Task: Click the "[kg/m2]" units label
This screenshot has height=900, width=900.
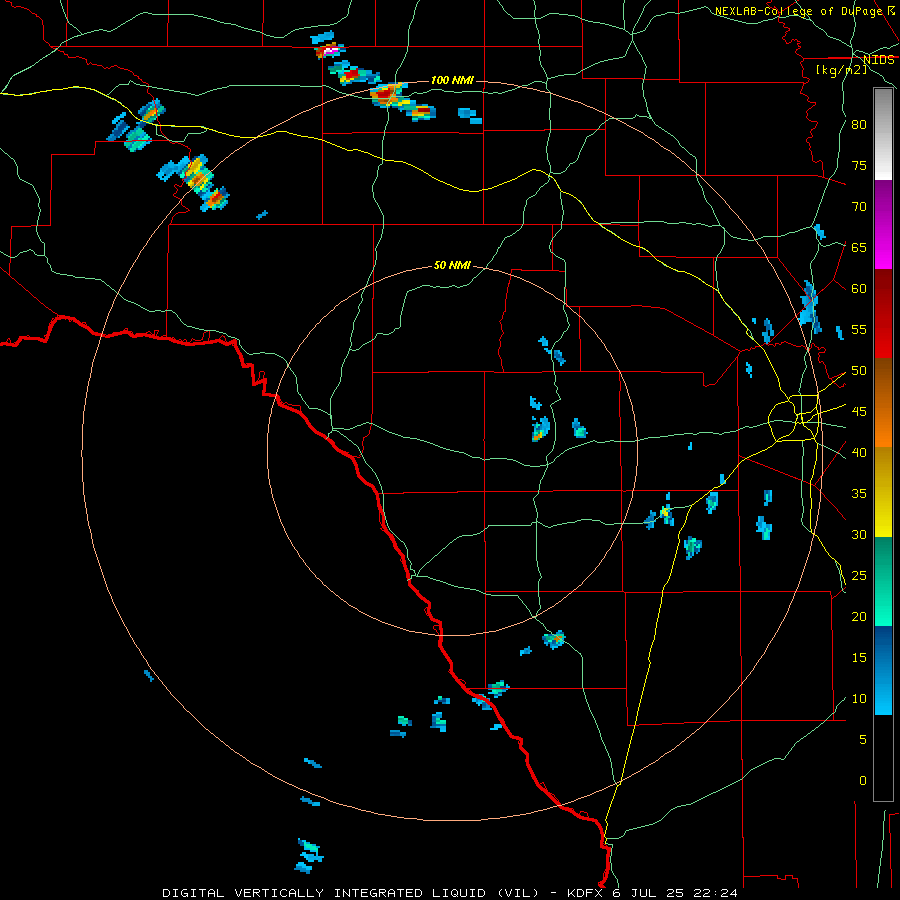Action: 841,70
